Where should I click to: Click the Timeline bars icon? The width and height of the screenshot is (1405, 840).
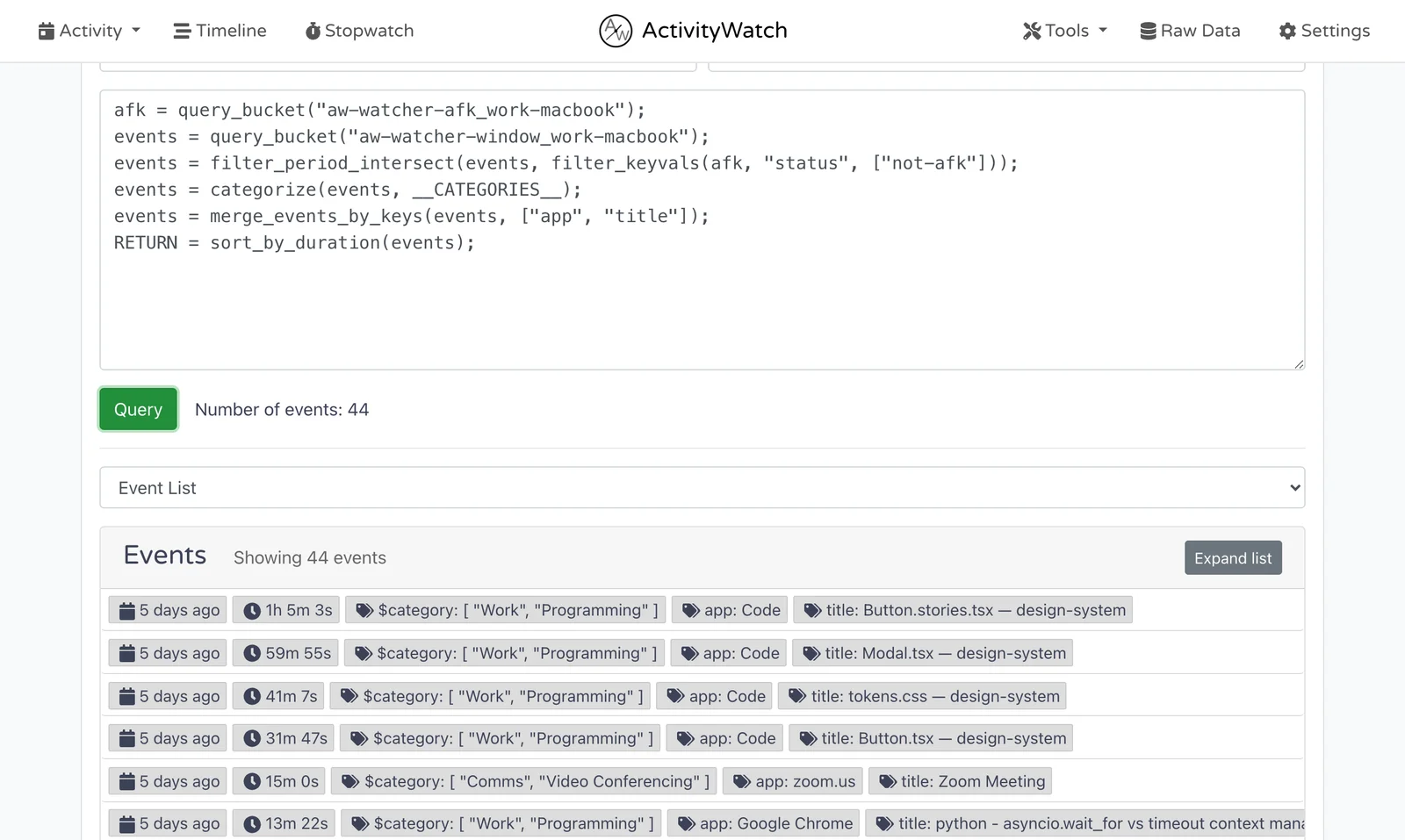183,32
